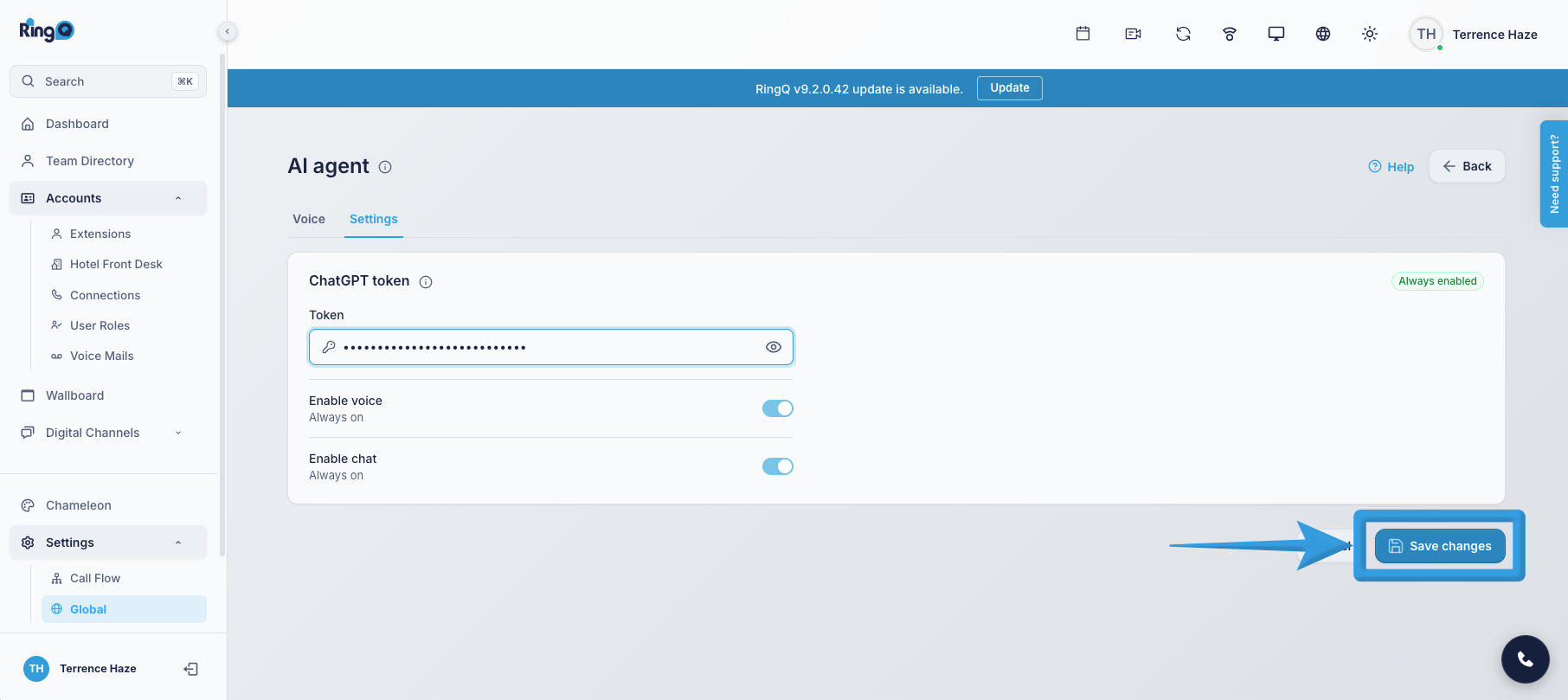Image resolution: width=1568 pixels, height=700 pixels.
Task: Open Chameleon in the sidebar
Action: (x=108, y=505)
